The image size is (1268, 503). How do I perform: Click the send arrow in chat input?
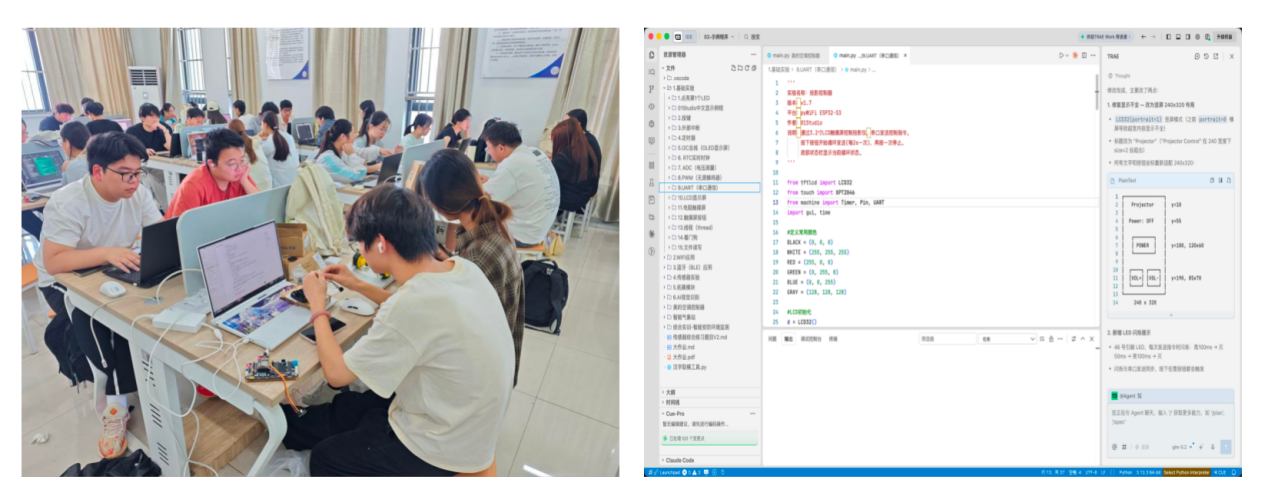pyautogui.click(x=1226, y=447)
